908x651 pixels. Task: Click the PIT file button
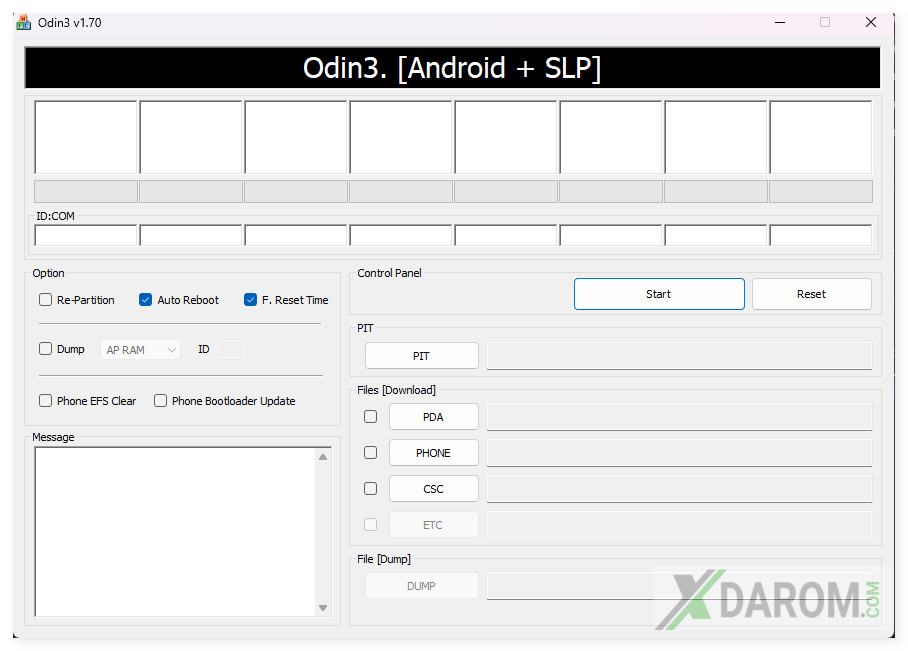pos(421,356)
